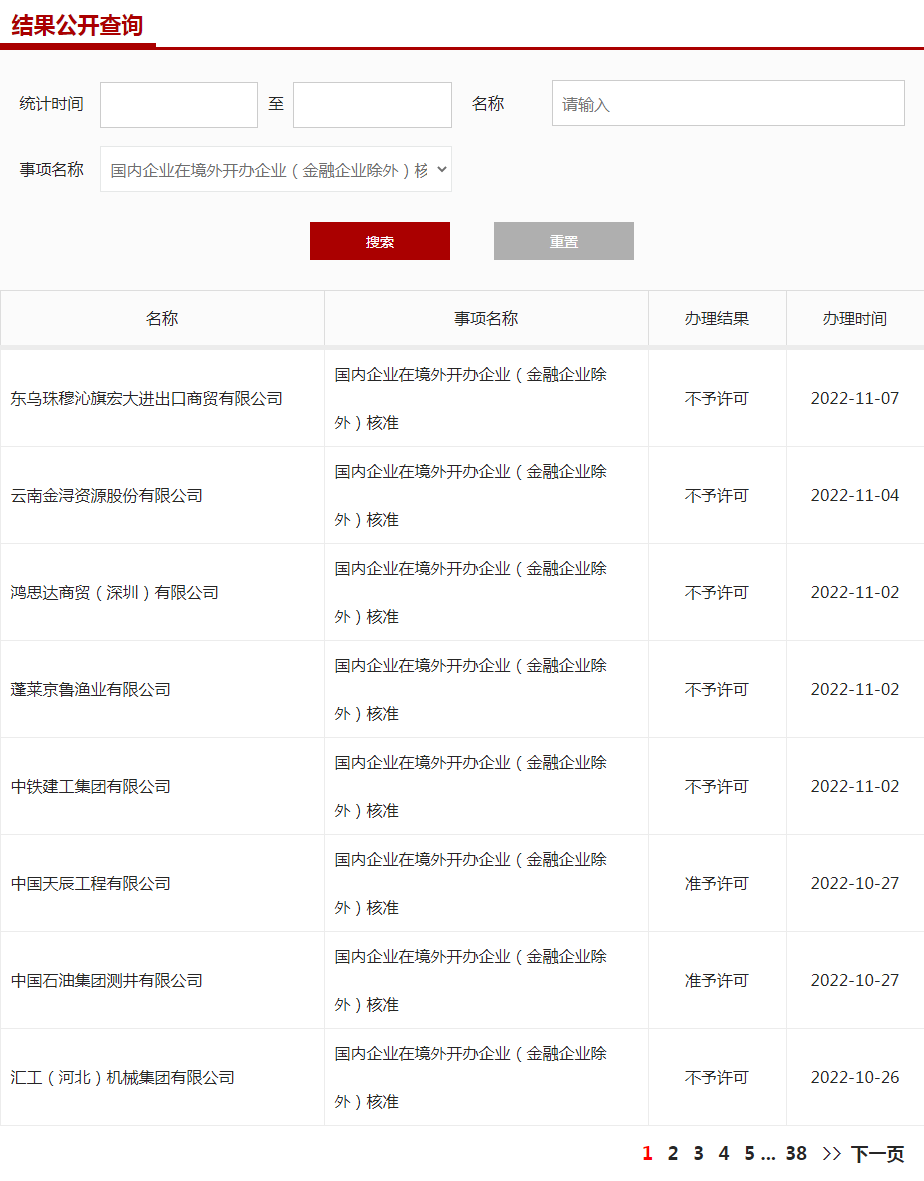Click the 事项名称 column header
This screenshot has height=1181, width=924.
[486, 319]
